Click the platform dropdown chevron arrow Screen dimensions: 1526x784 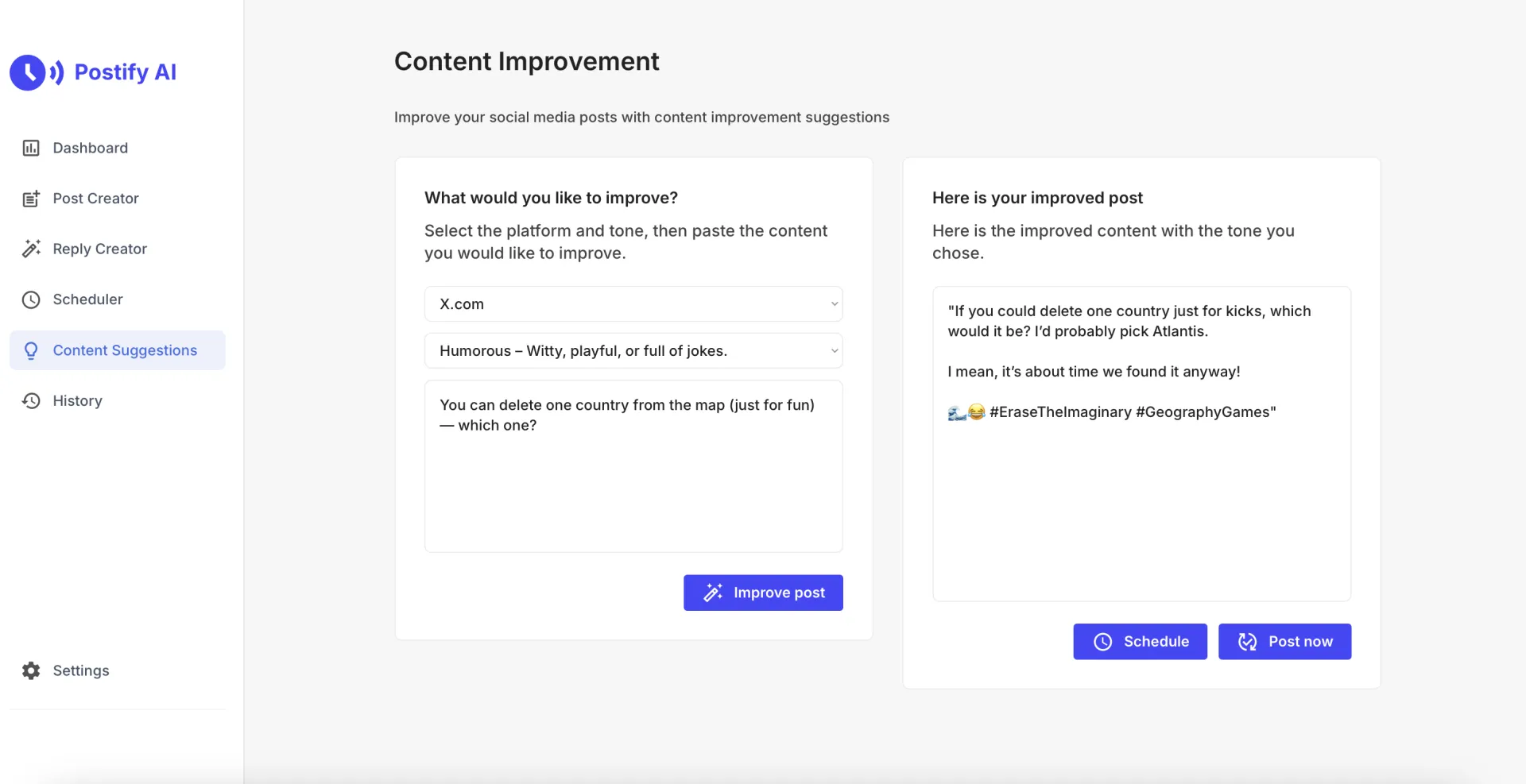834,304
